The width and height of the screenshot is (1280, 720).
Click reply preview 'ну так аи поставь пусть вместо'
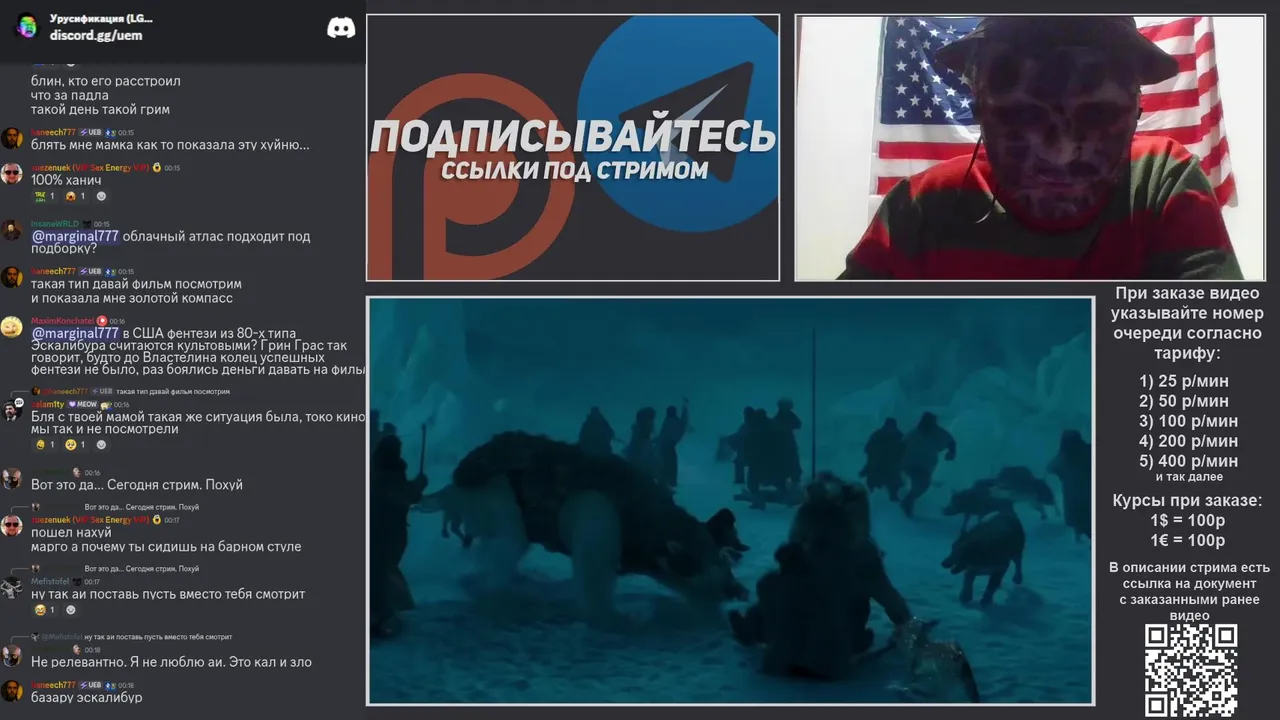click(132, 636)
